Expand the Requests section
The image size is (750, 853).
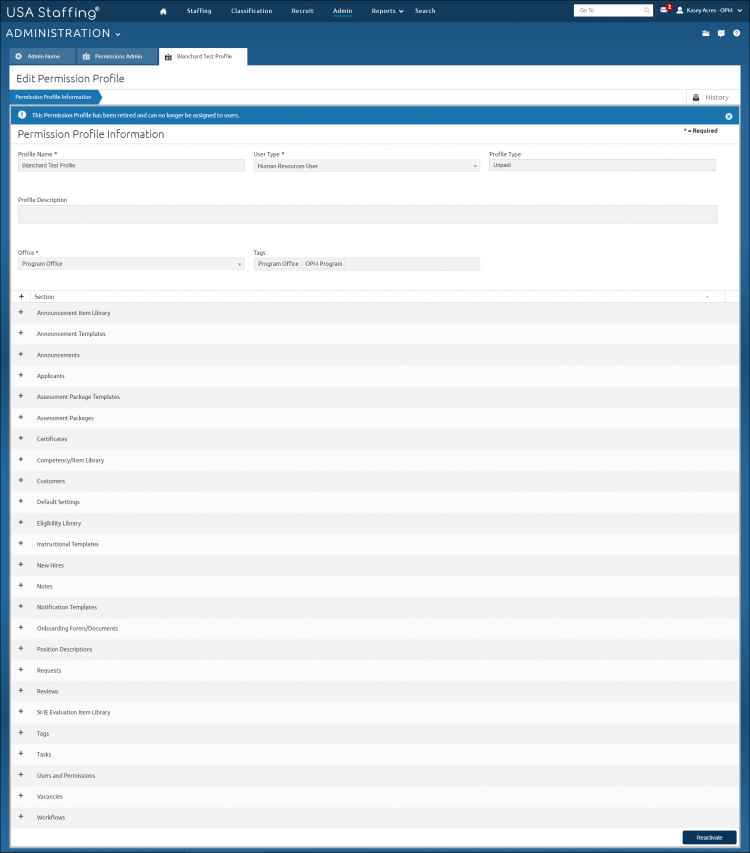click(21, 670)
